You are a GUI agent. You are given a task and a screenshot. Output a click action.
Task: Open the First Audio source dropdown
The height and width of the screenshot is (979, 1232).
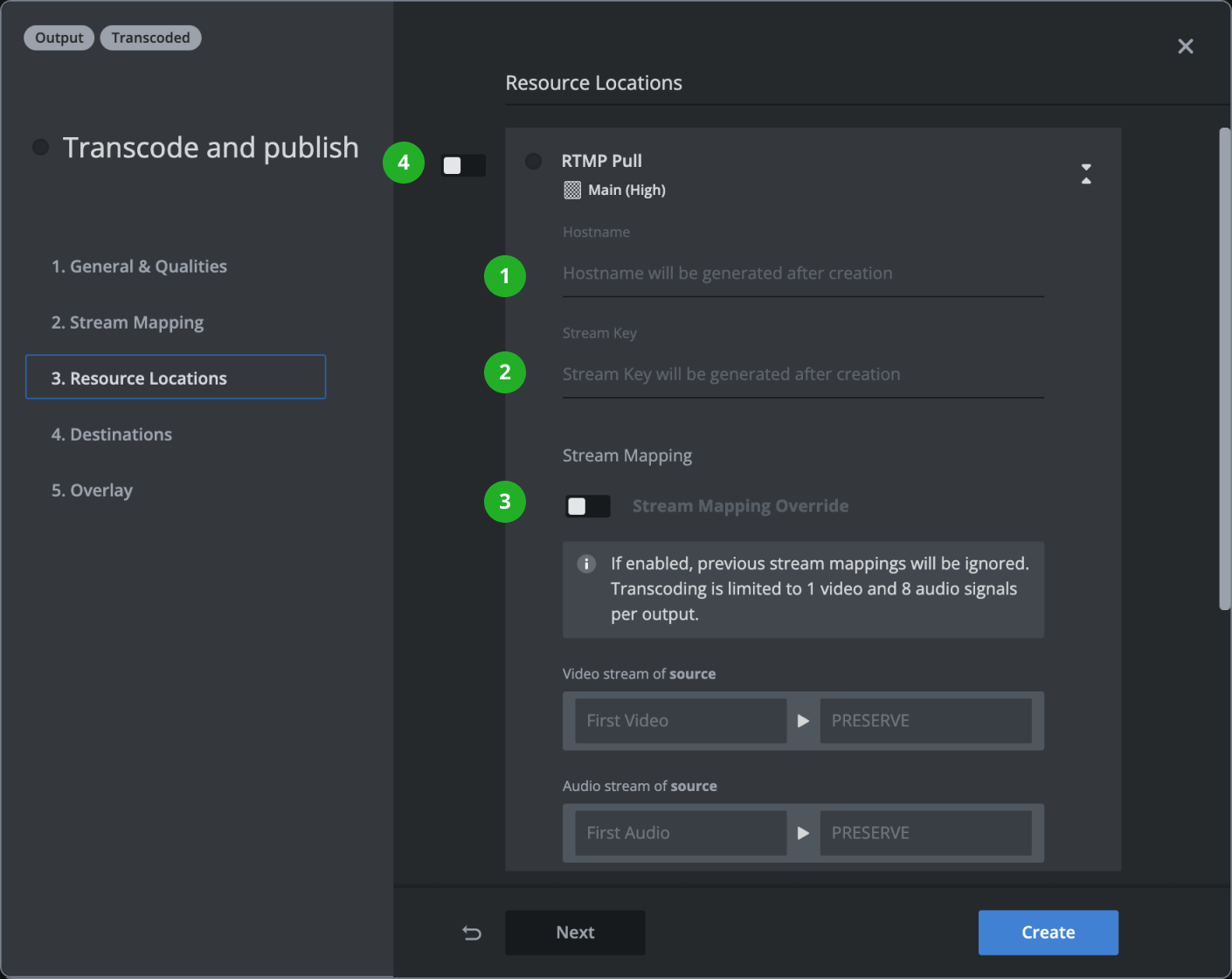pyautogui.click(x=680, y=833)
